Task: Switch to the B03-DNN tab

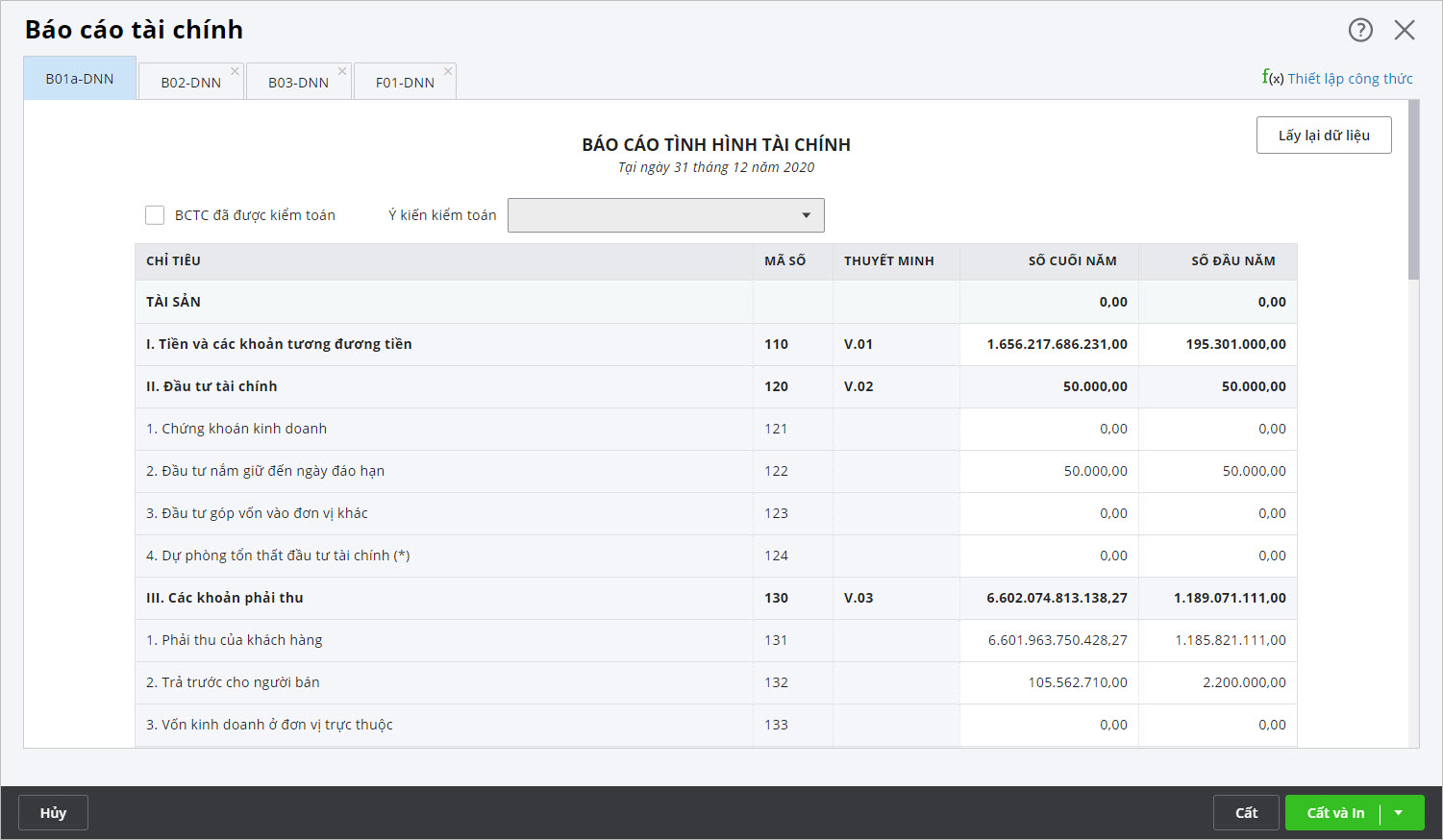Action: pos(298,83)
